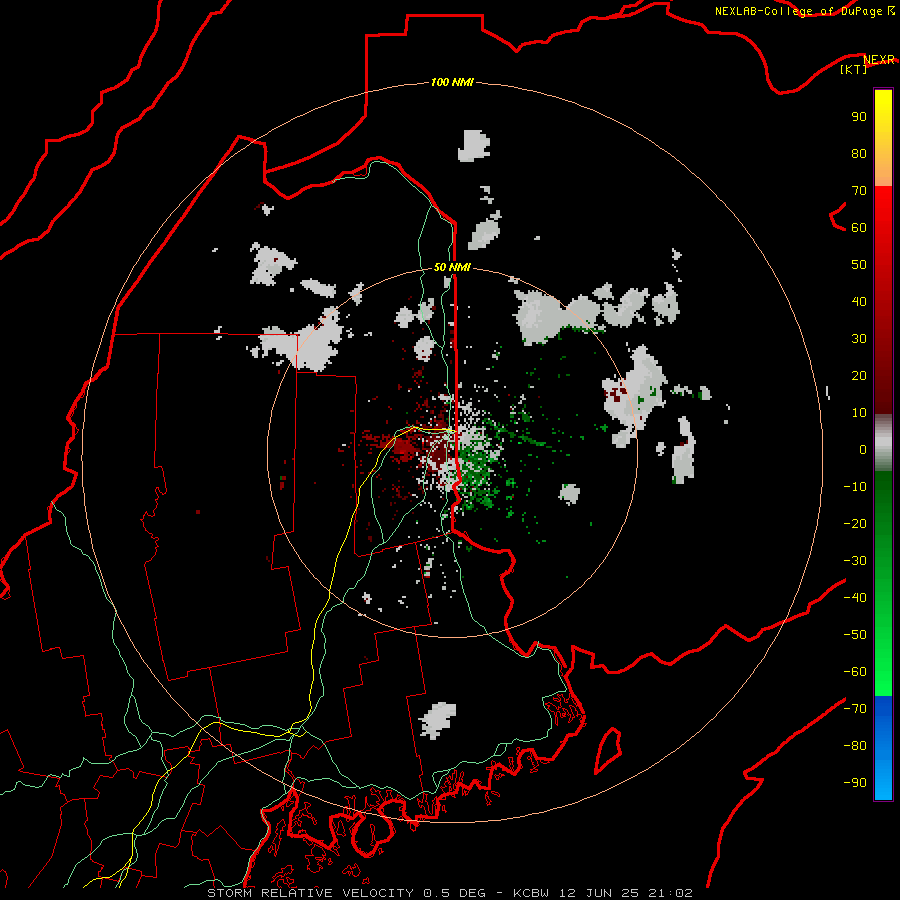Image resolution: width=900 pixels, height=900 pixels.
Task: Click the '20' value on the velocity scale
Action: (x=859, y=375)
